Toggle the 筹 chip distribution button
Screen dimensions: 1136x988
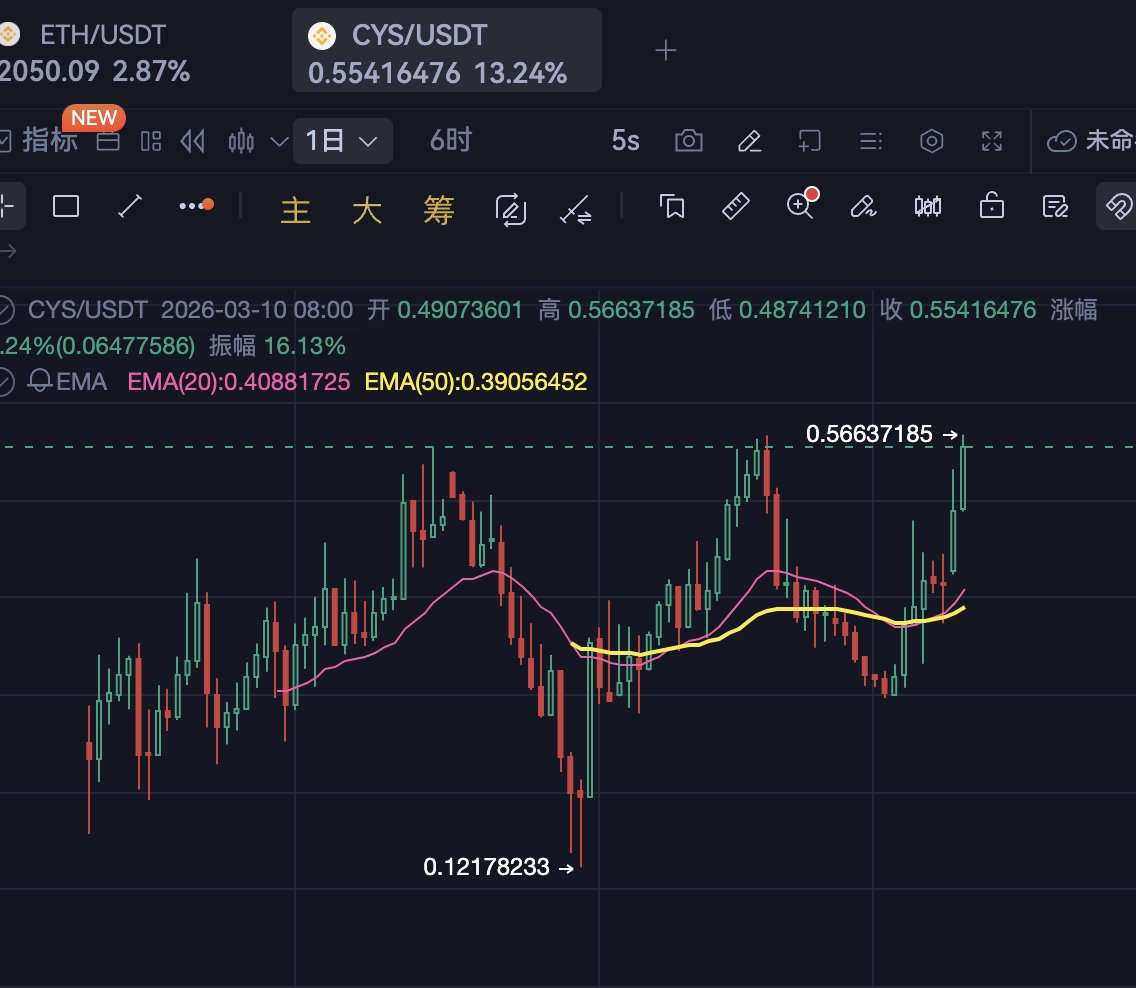click(x=439, y=210)
